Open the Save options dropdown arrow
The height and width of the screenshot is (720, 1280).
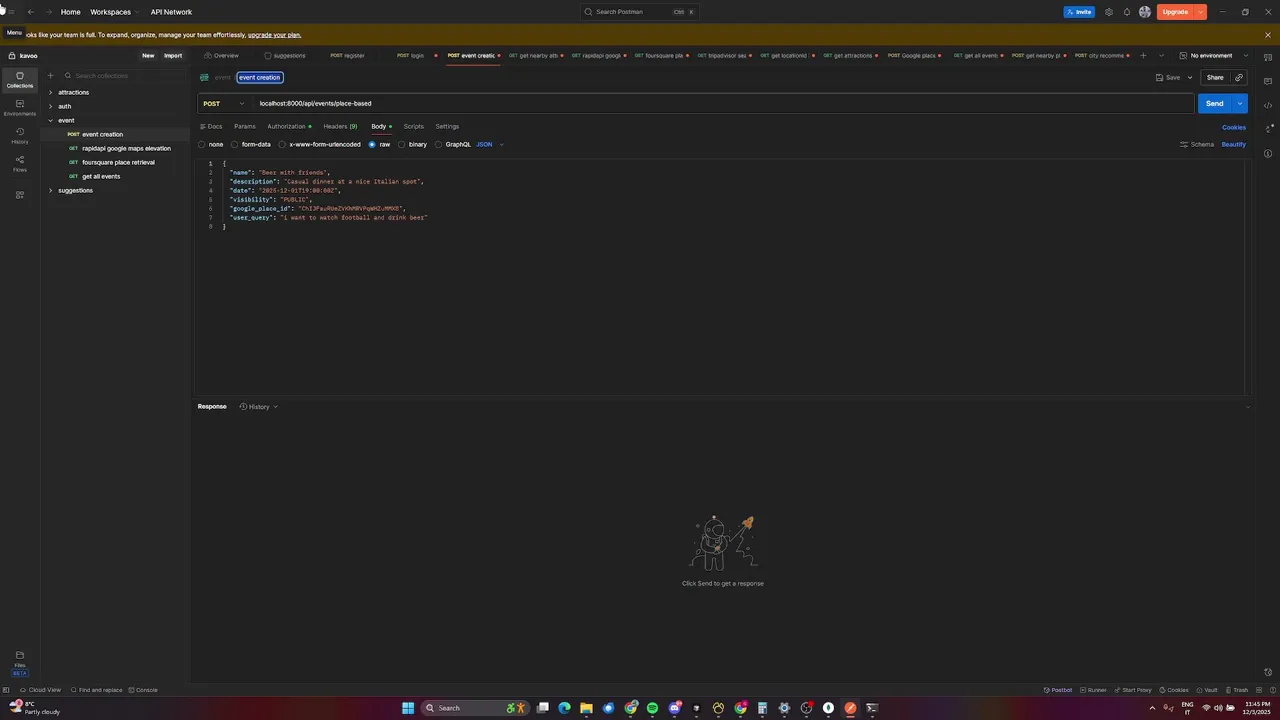[x=1190, y=77]
